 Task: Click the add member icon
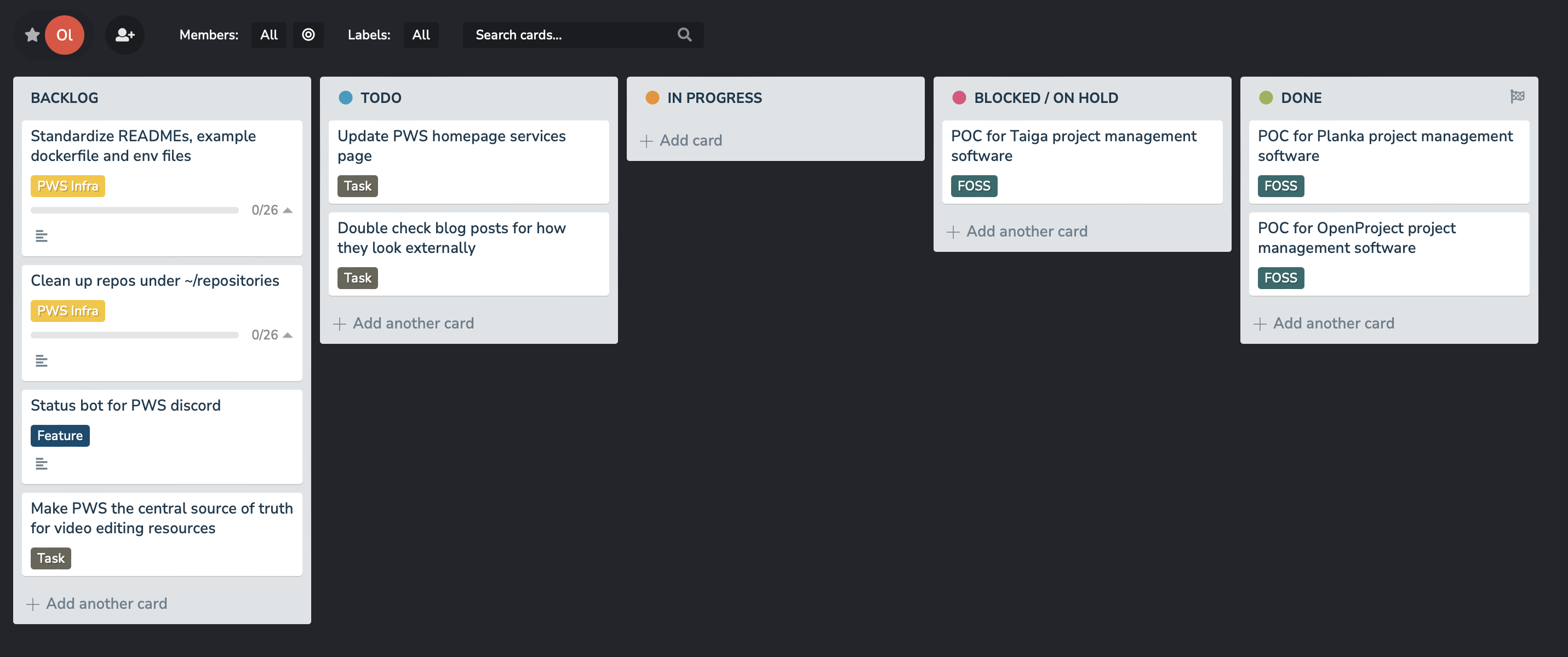click(125, 34)
